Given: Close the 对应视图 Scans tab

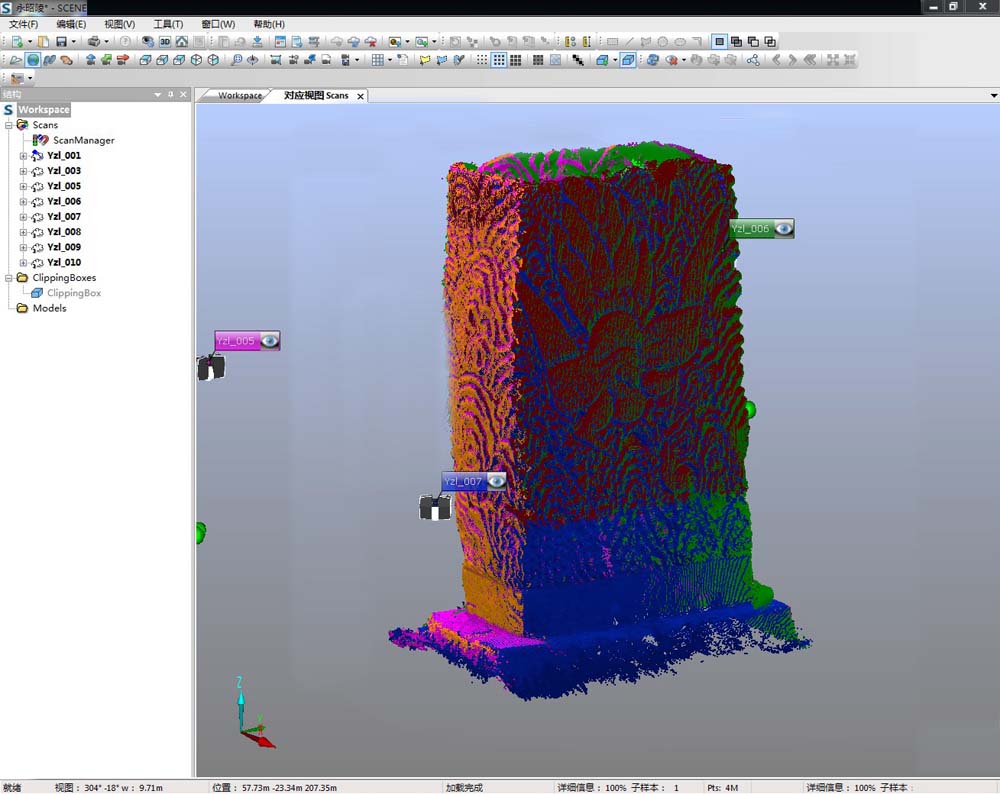Looking at the screenshot, I should pos(360,96).
